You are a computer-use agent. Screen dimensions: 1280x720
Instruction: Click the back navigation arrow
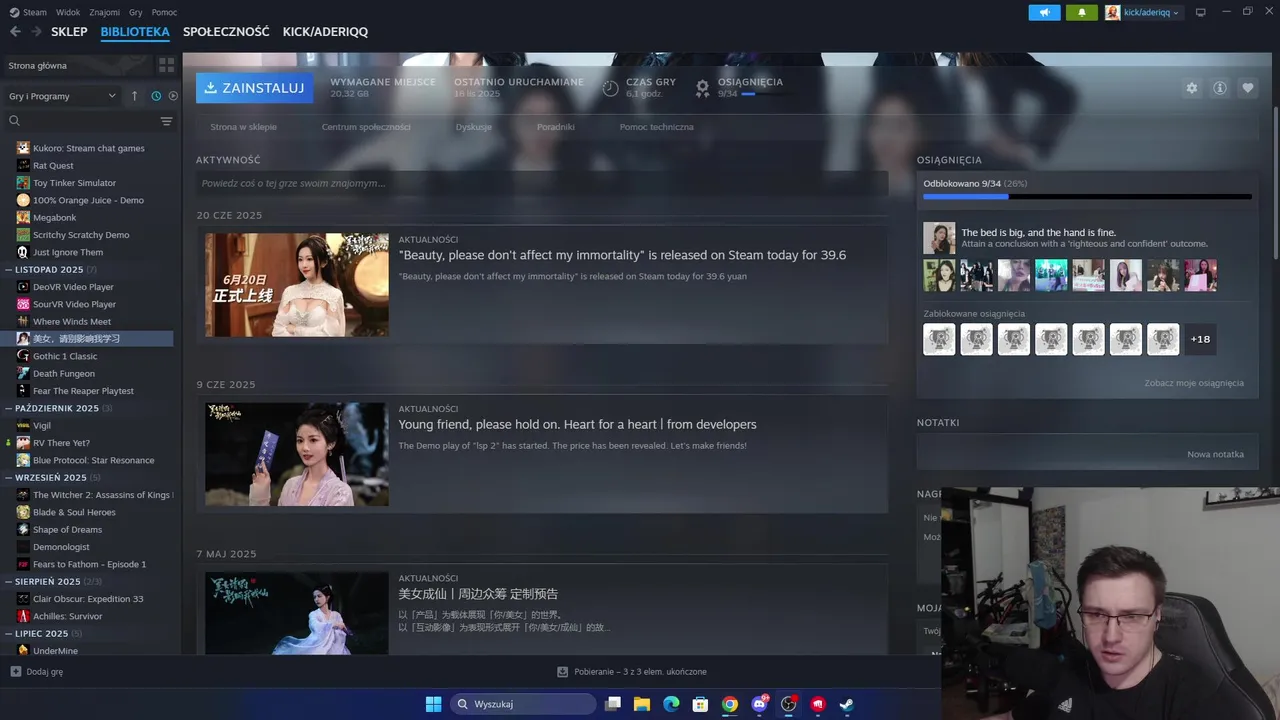[15, 32]
